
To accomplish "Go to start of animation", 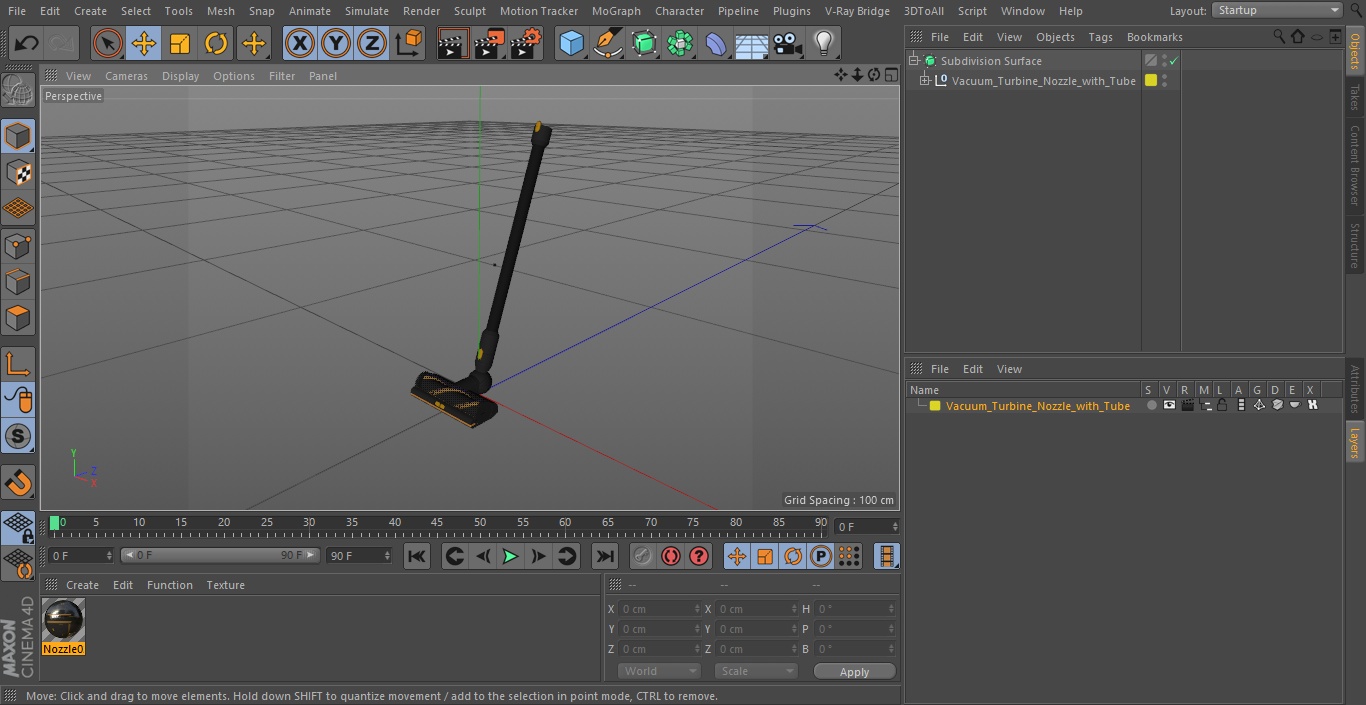I will coord(417,556).
